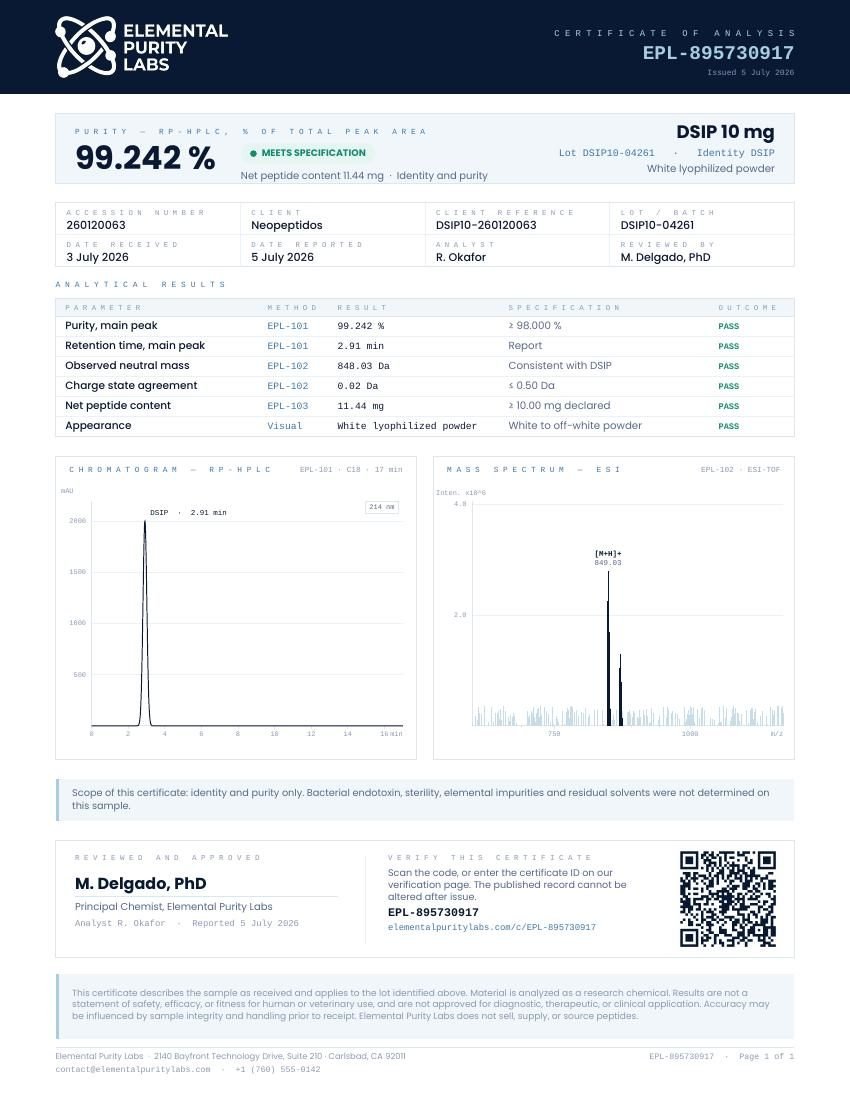The image size is (850, 1100).
Task: Open the elementalpuritylabs.com/c/EPL-895730917 link
Action: [492, 927]
